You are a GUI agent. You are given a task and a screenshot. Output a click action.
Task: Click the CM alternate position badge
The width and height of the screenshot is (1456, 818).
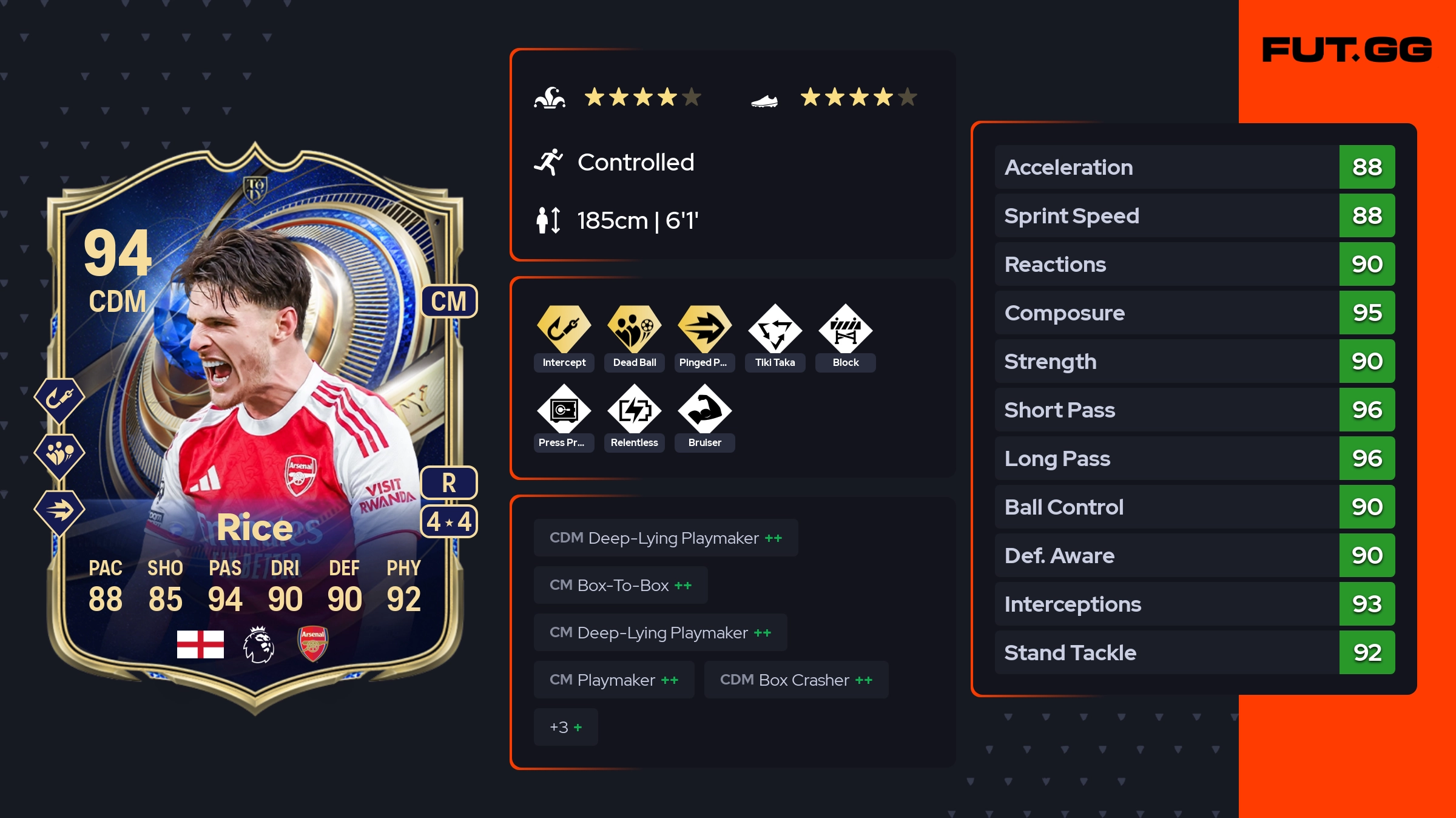[x=449, y=301]
